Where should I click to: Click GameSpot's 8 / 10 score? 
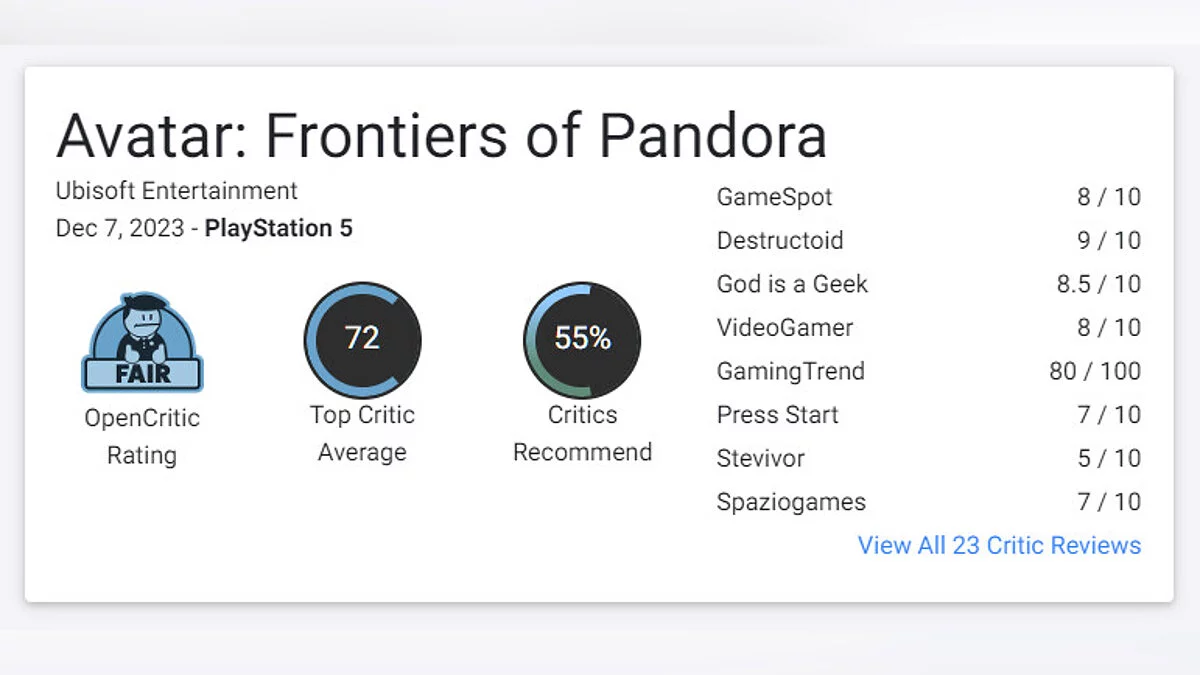[x=1108, y=197]
